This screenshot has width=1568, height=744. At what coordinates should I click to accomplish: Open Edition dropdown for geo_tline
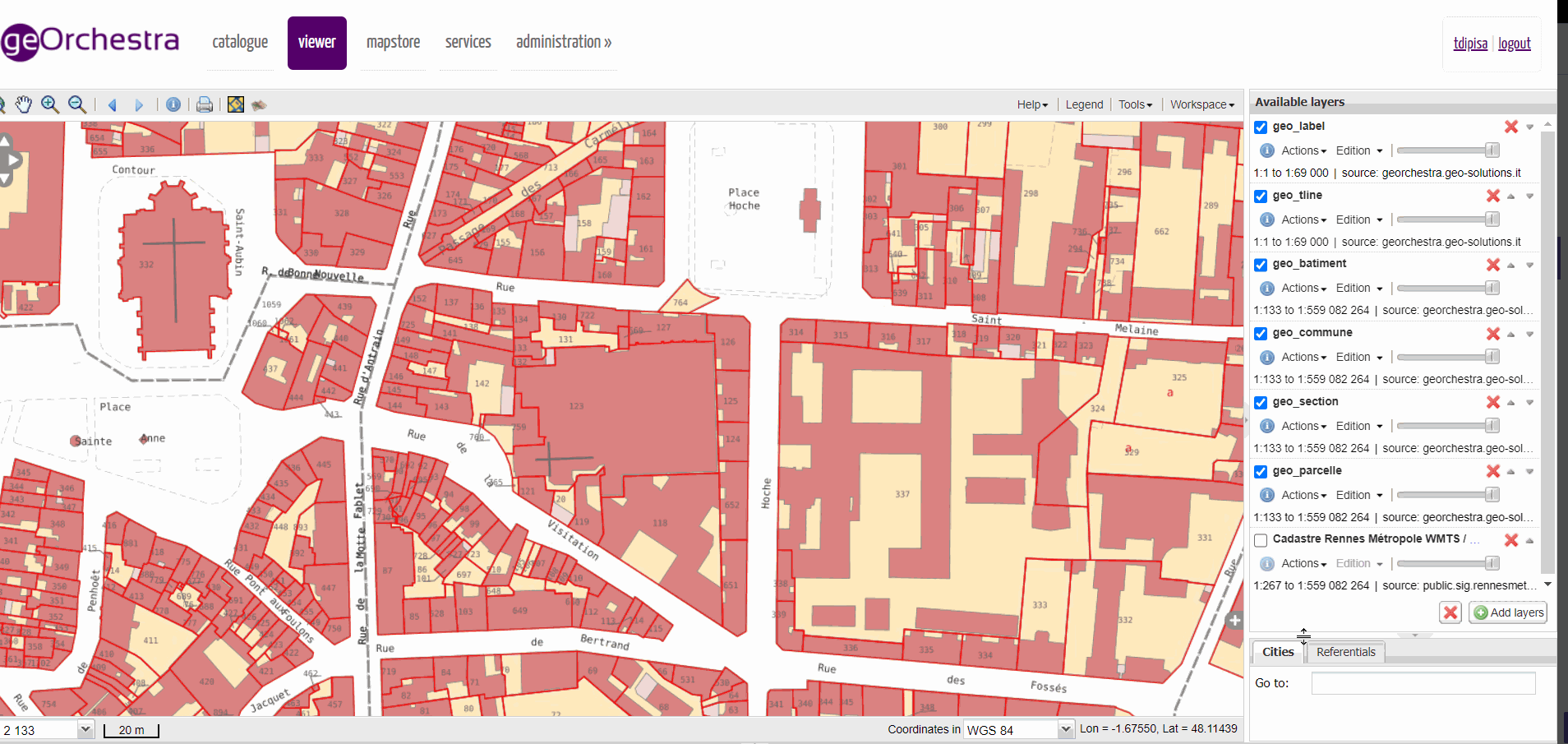[x=1359, y=220]
